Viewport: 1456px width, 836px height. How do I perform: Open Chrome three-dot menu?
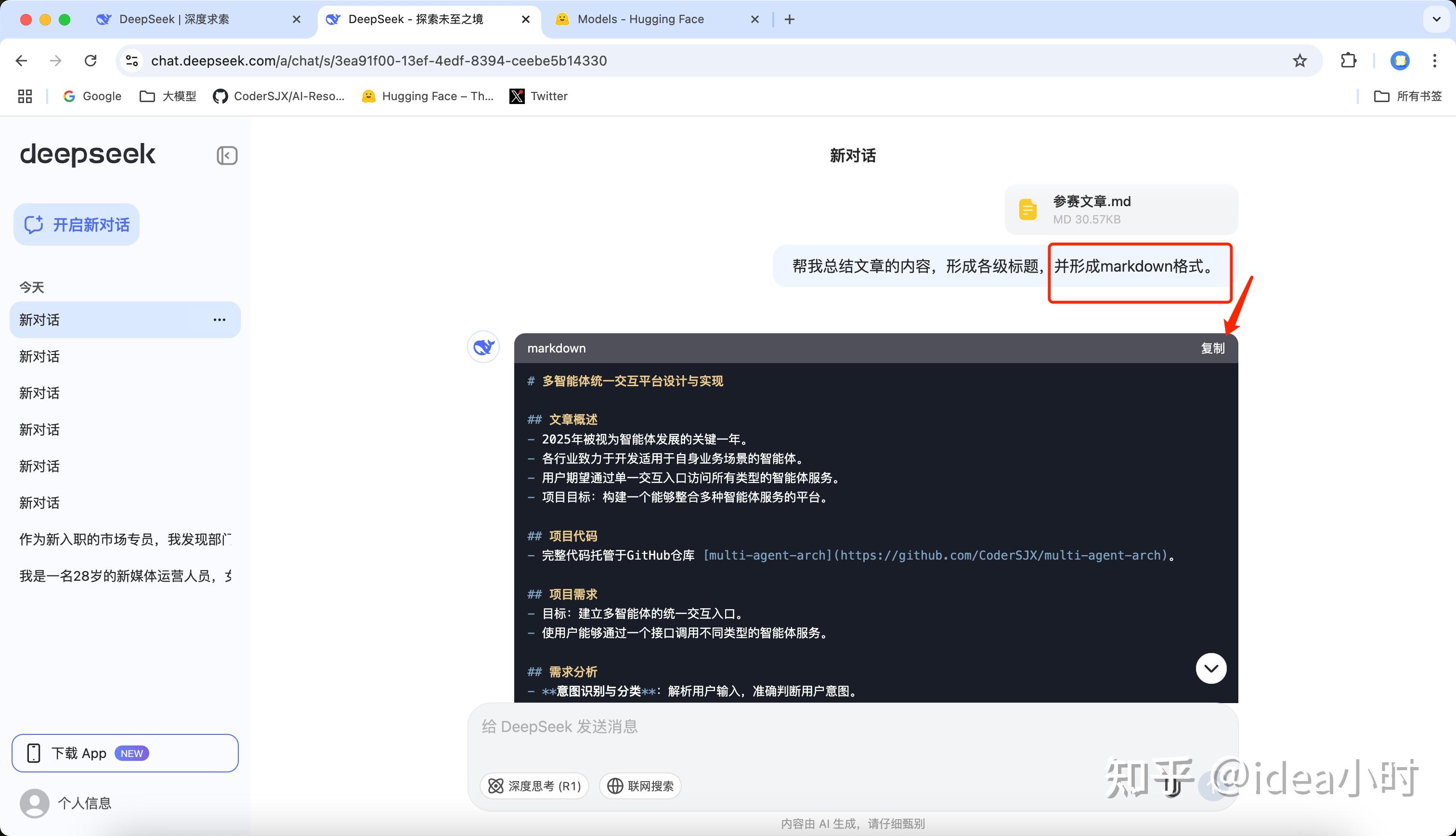coord(1434,61)
